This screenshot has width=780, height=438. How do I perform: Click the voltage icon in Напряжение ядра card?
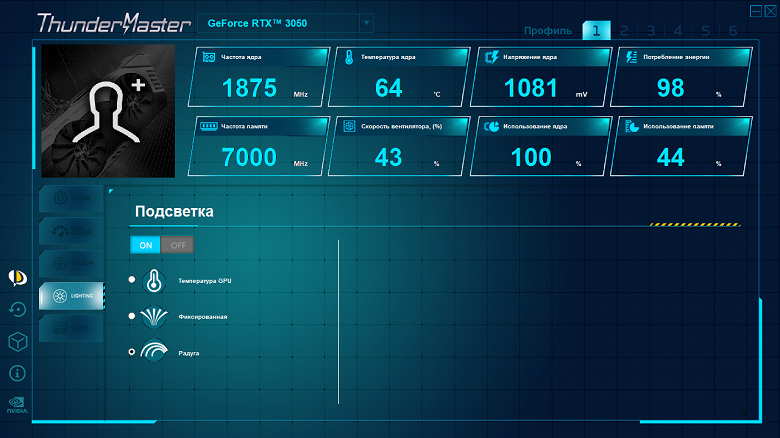pyautogui.click(x=491, y=57)
